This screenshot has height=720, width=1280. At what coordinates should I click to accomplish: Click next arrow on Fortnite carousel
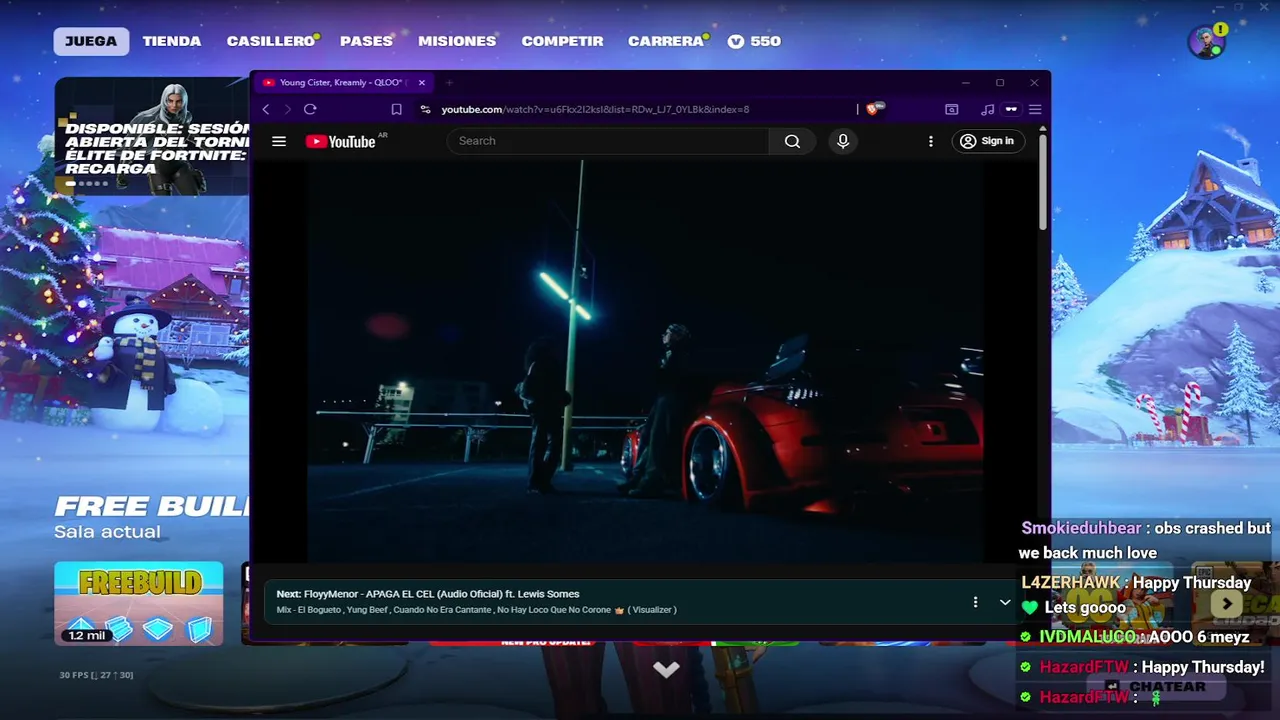click(x=1227, y=604)
